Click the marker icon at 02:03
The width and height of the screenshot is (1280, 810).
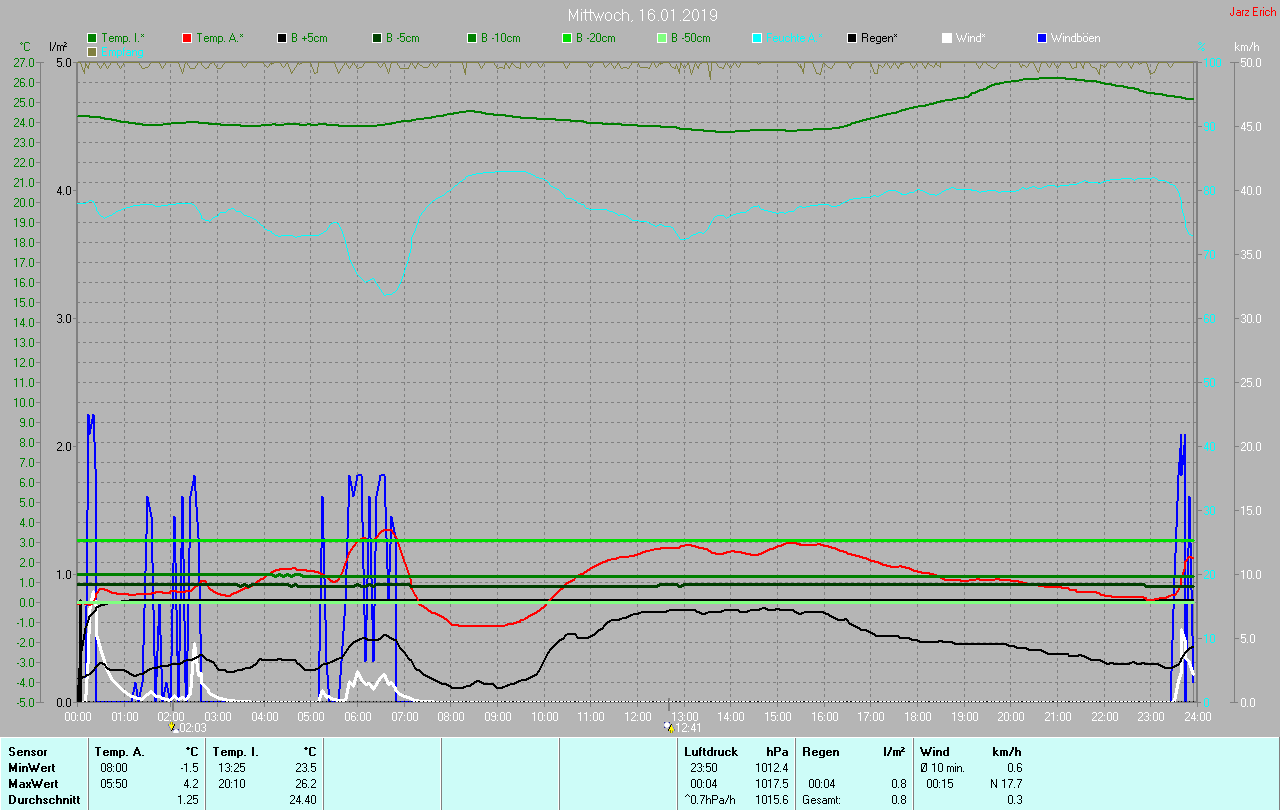tap(173, 727)
